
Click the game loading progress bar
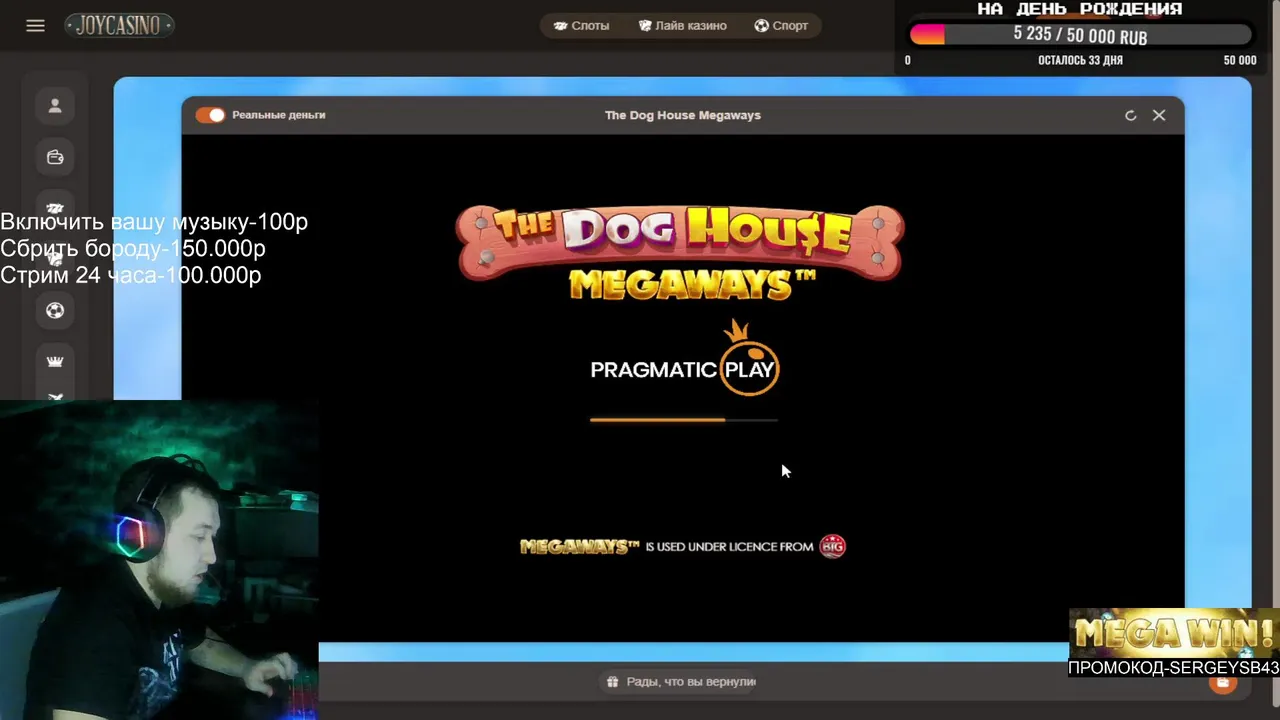[x=684, y=420]
